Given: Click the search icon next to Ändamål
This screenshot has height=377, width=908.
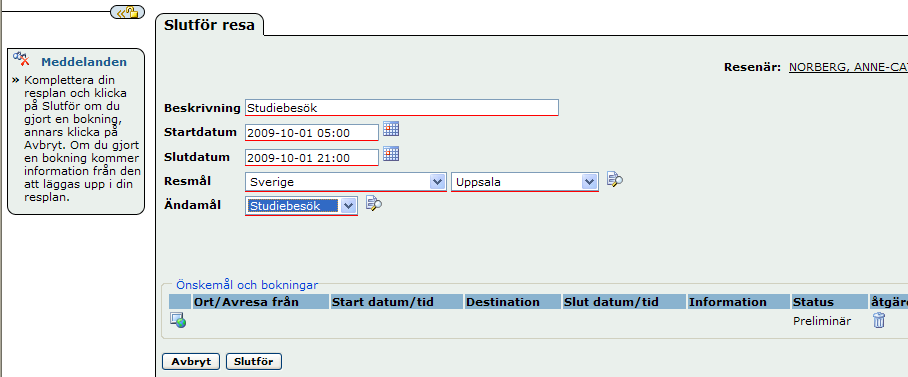Looking at the screenshot, I should [x=374, y=203].
